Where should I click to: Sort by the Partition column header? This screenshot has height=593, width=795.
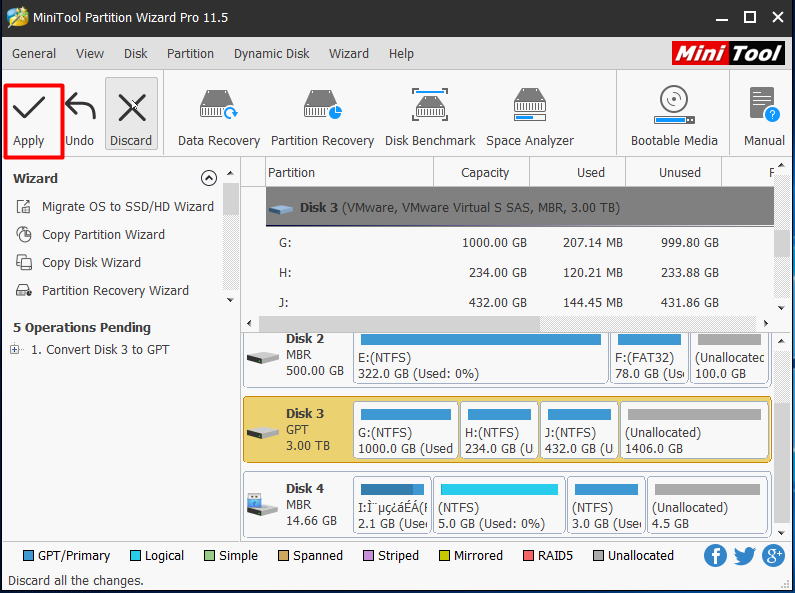(349, 172)
